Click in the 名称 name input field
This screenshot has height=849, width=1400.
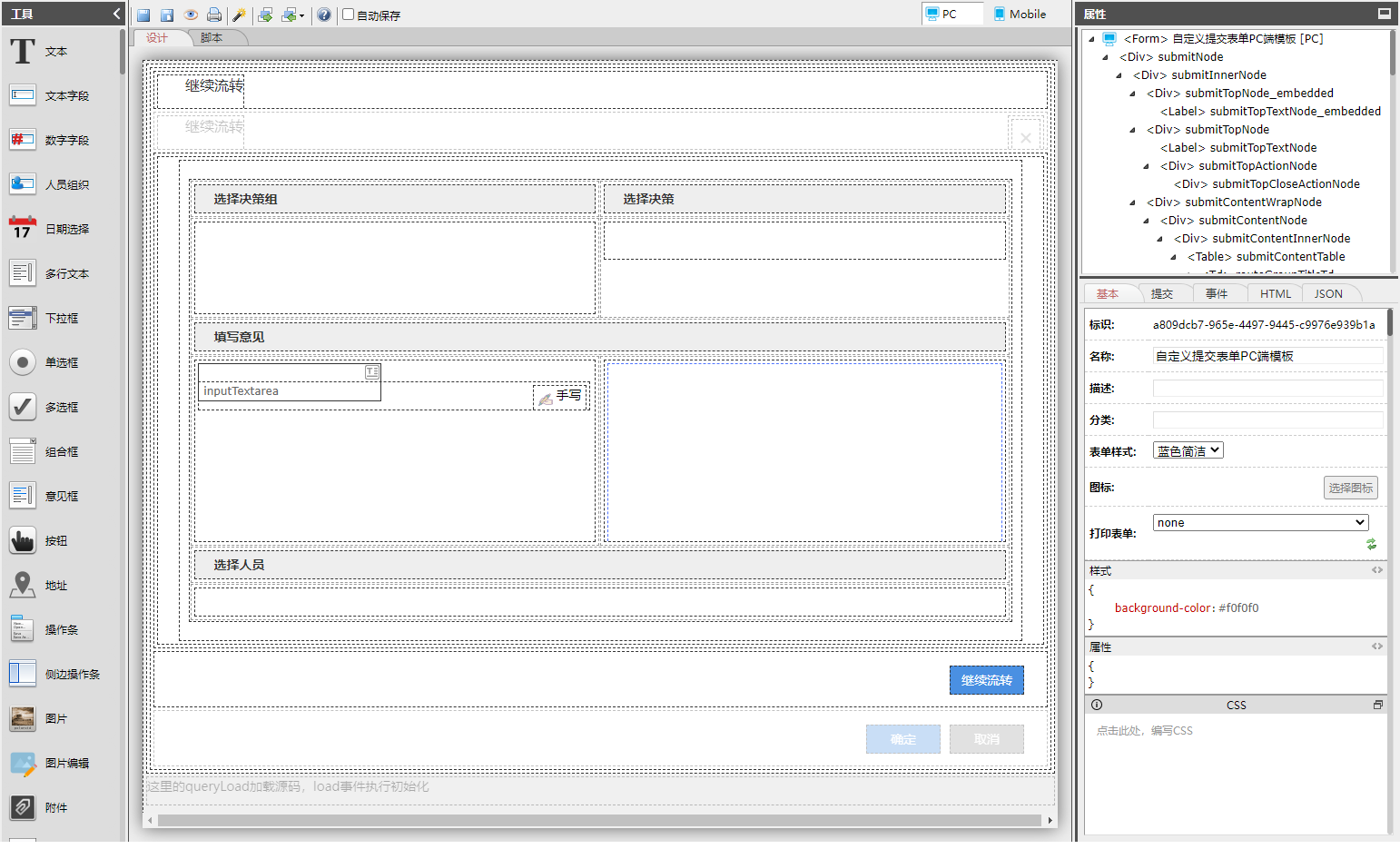tap(1267, 356)
